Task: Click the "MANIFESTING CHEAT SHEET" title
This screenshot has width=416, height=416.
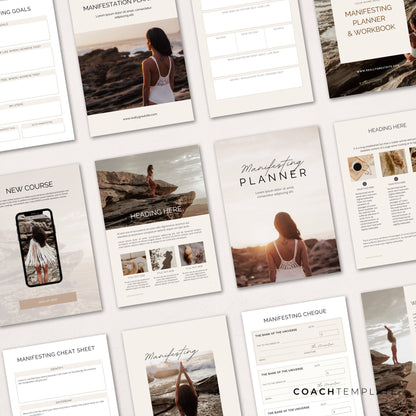Action: (56, 353)
